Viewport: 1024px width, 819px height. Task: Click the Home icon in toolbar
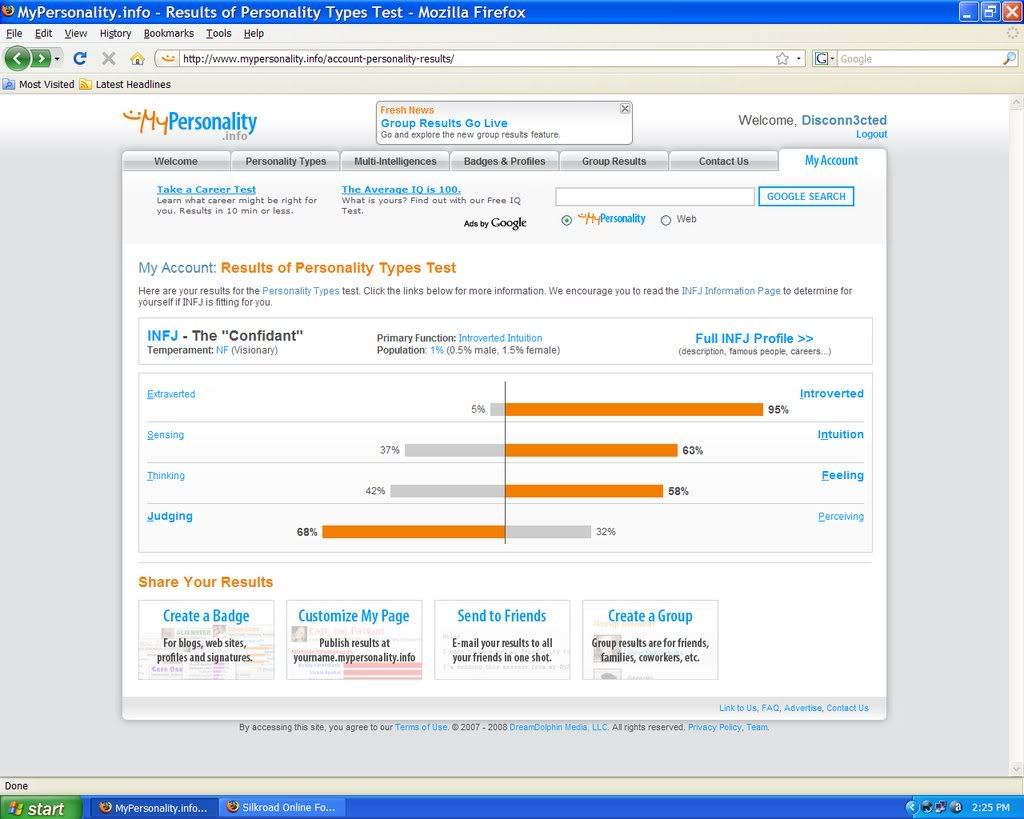138,58
